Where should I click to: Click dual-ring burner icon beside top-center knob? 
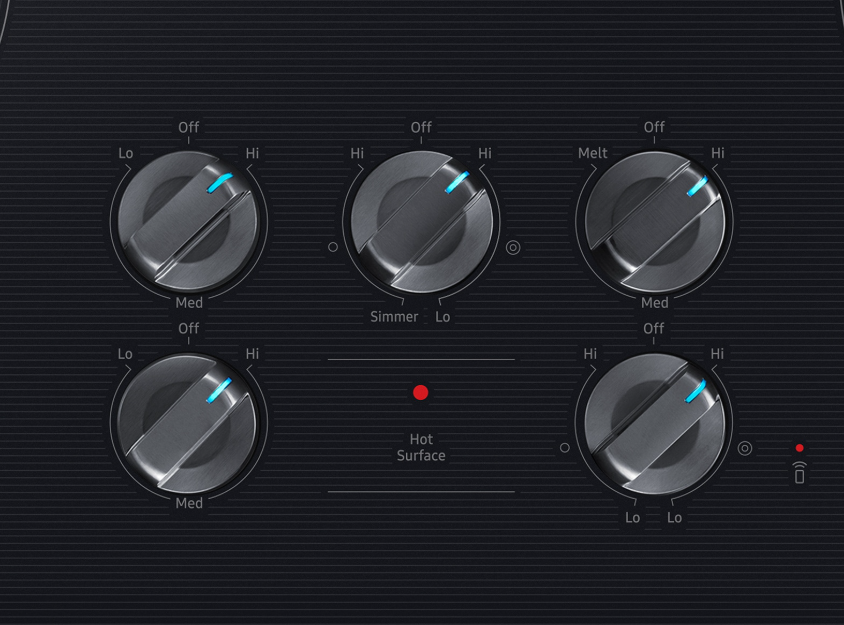tap(513, 247)
